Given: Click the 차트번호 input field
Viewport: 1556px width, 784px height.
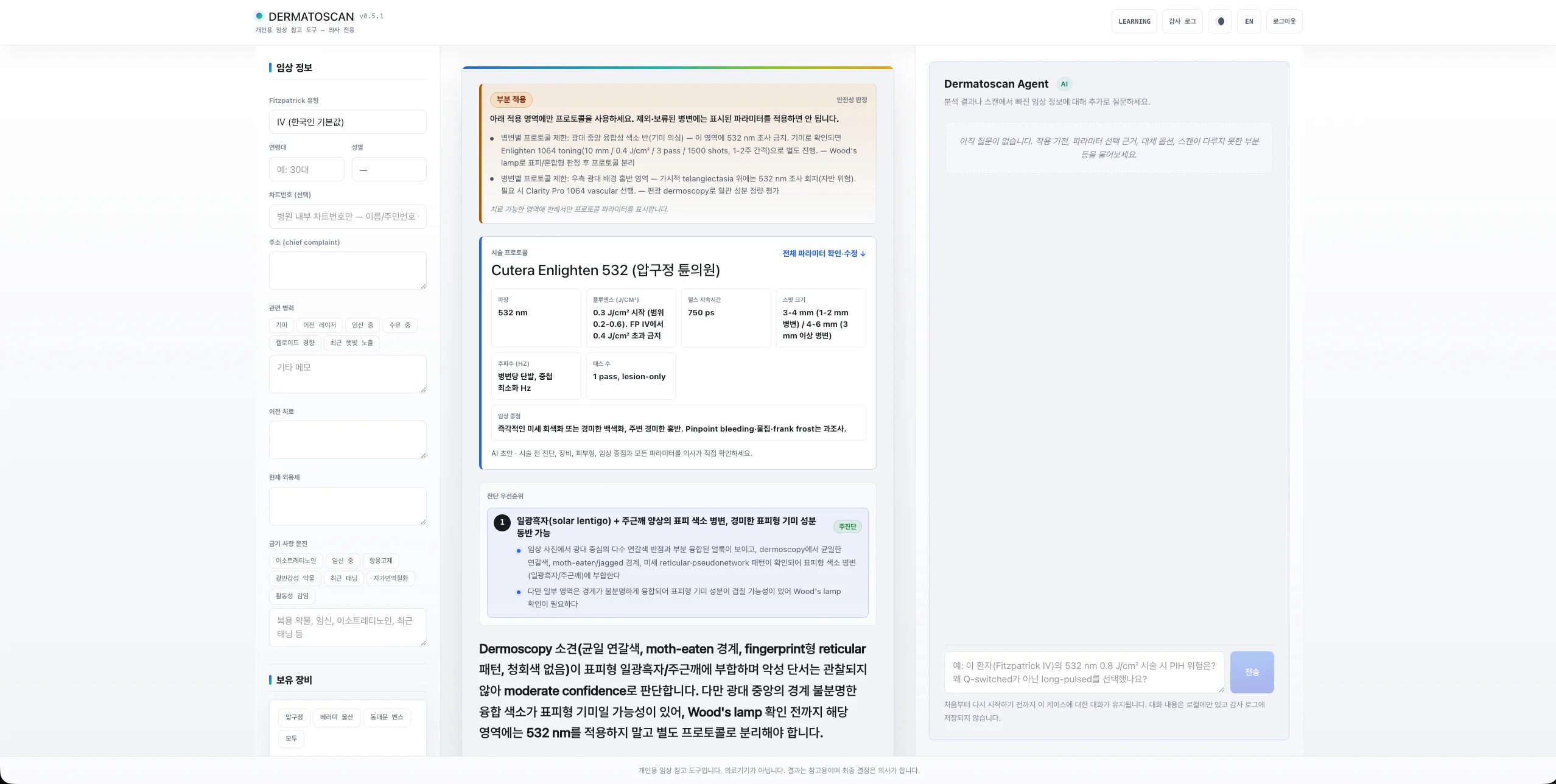Looking at the screenshot, I should [x=348, y=217].
